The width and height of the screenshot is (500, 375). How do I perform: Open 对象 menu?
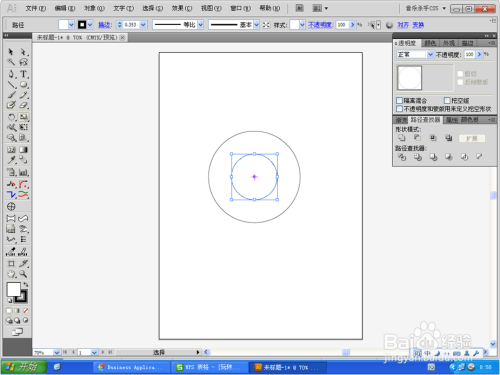(x=94, y=8)
